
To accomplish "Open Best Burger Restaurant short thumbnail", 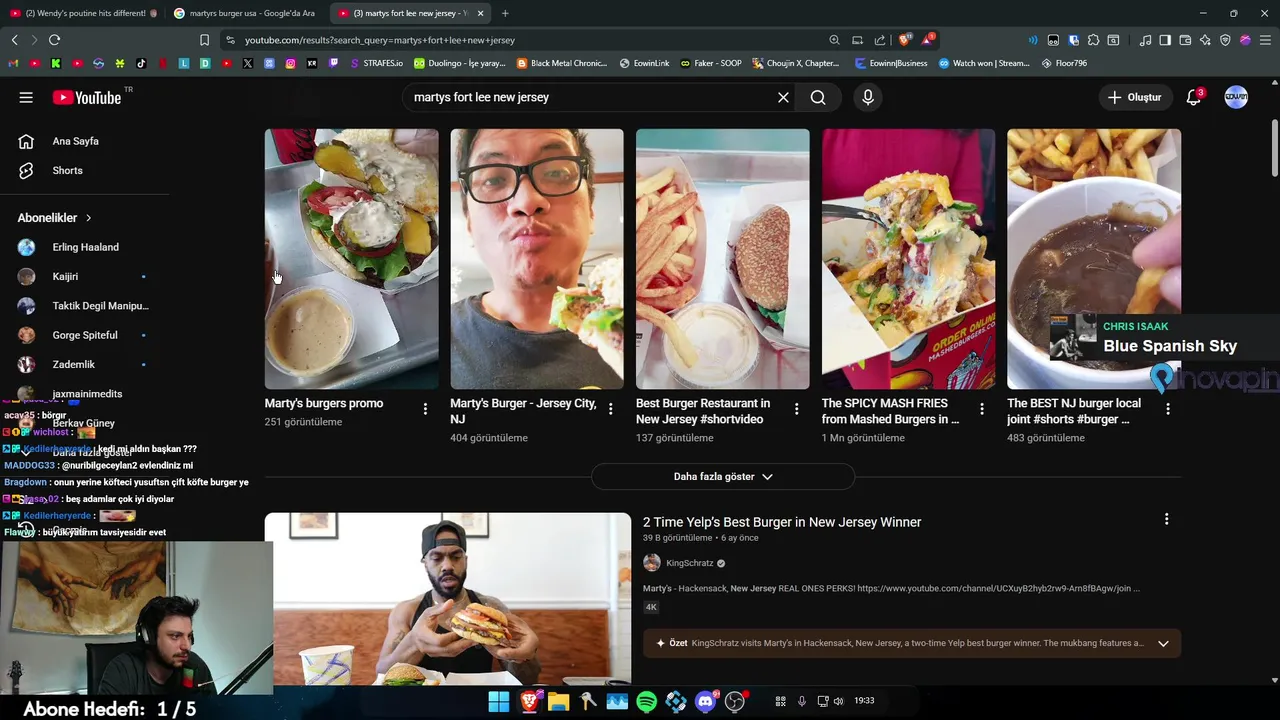I will click(x=723, y=259).
